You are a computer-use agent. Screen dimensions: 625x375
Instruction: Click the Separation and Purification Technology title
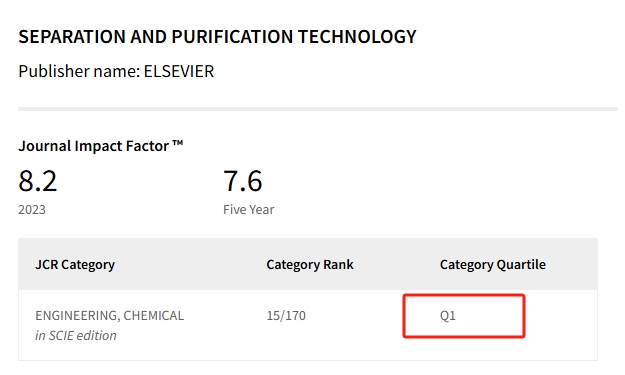point(217,37)
